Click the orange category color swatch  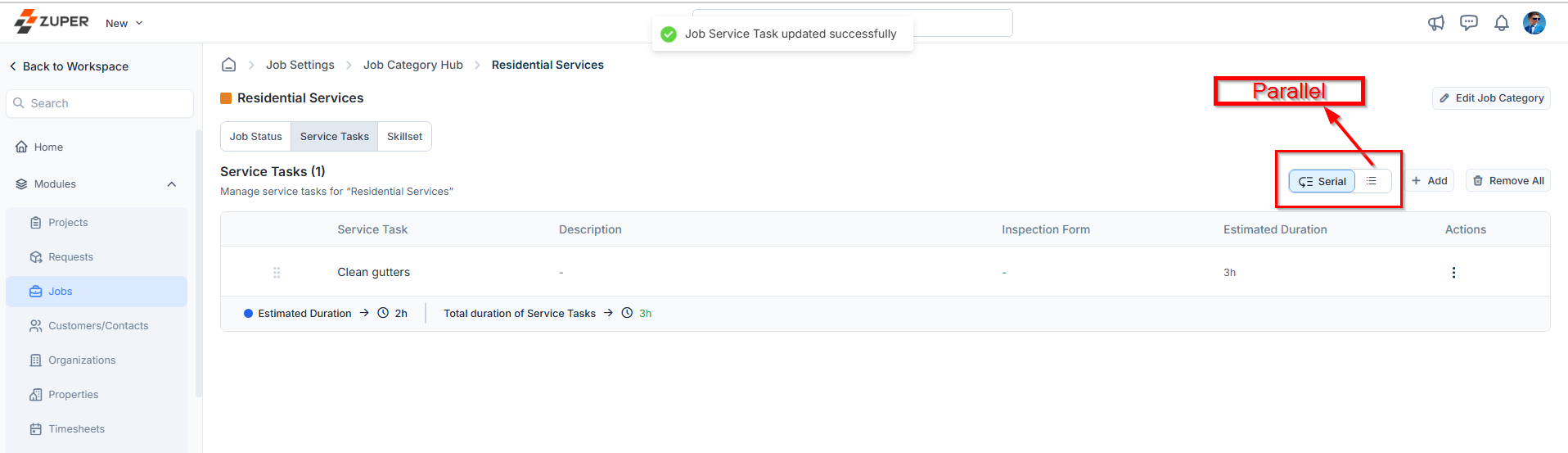pos(226,98)
